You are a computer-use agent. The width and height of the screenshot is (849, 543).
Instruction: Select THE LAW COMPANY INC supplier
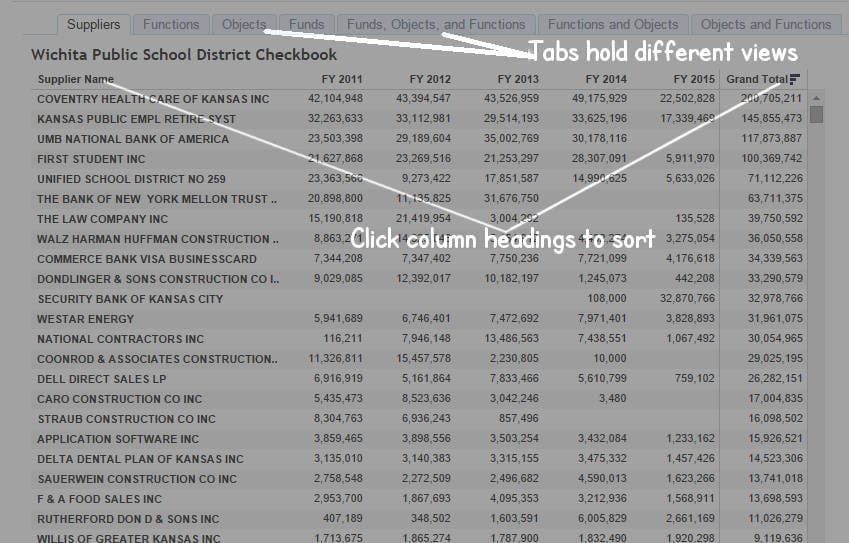click(103, 219)
